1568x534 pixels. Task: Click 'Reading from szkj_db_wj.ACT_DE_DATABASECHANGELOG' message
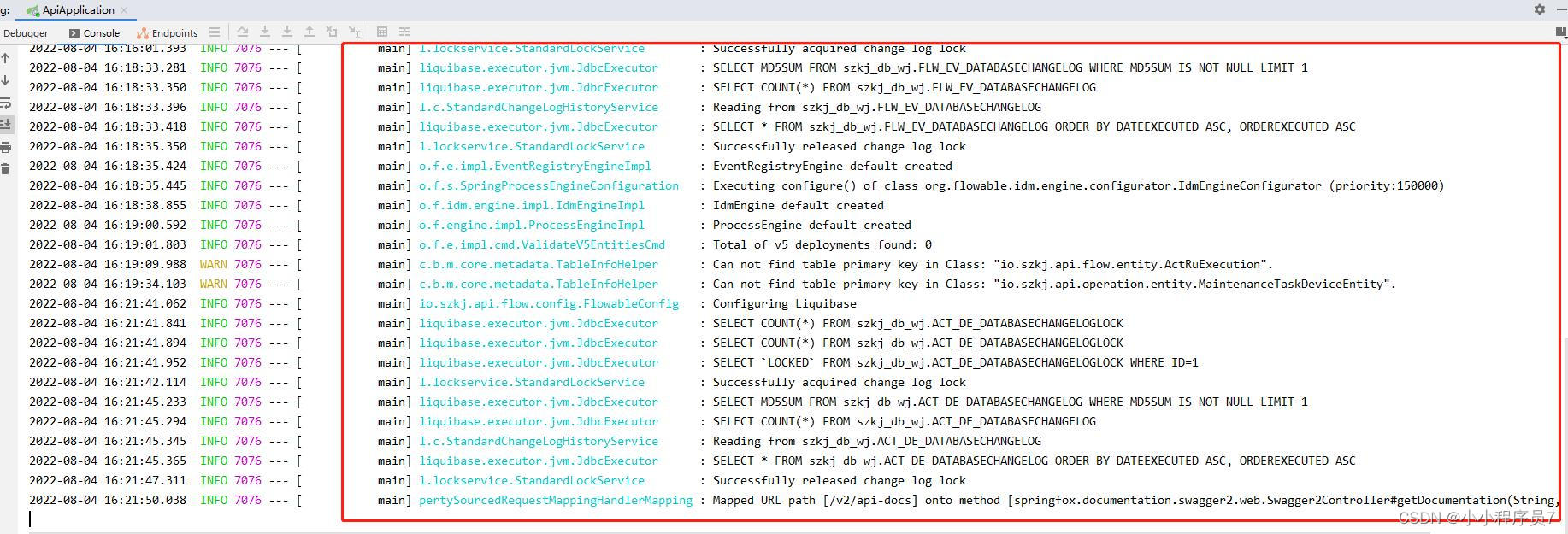[x=876, y=441]
